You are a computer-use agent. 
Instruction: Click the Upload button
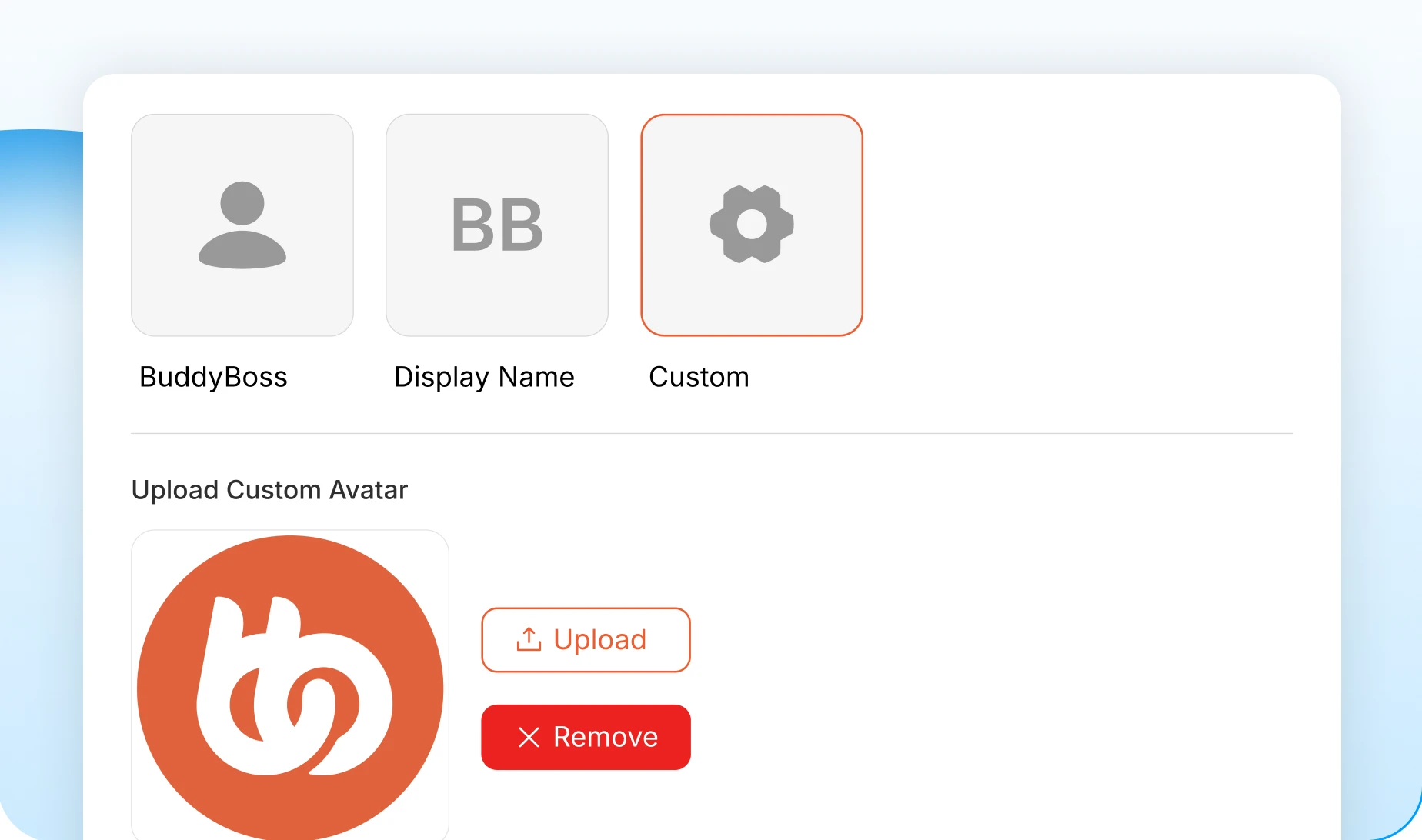(x=586, y=640)
